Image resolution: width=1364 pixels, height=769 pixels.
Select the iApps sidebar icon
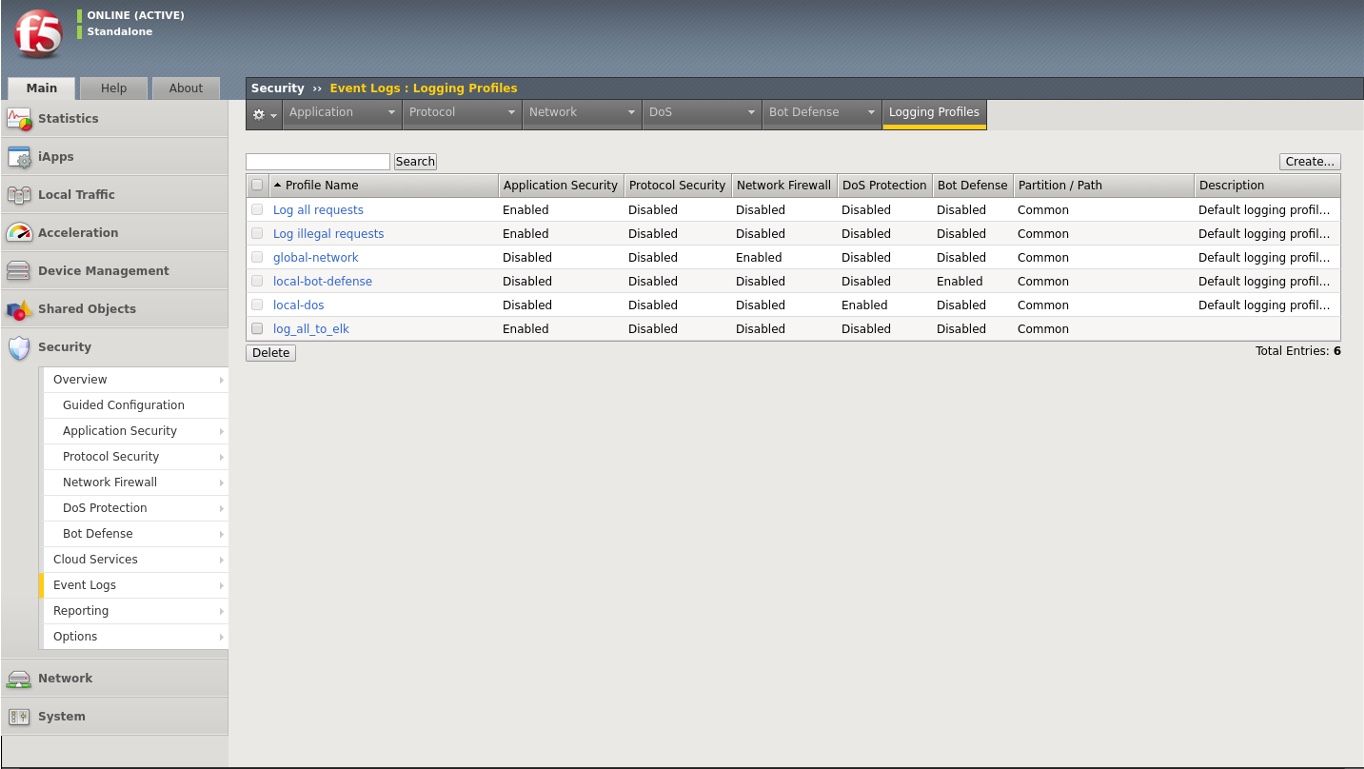coord(19,157)
